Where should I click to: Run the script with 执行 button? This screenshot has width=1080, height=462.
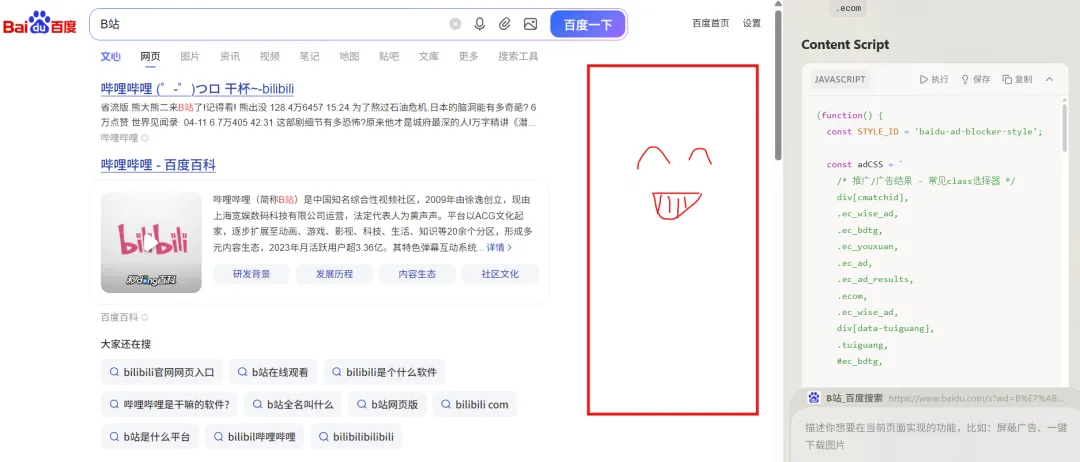click(934, 79)
